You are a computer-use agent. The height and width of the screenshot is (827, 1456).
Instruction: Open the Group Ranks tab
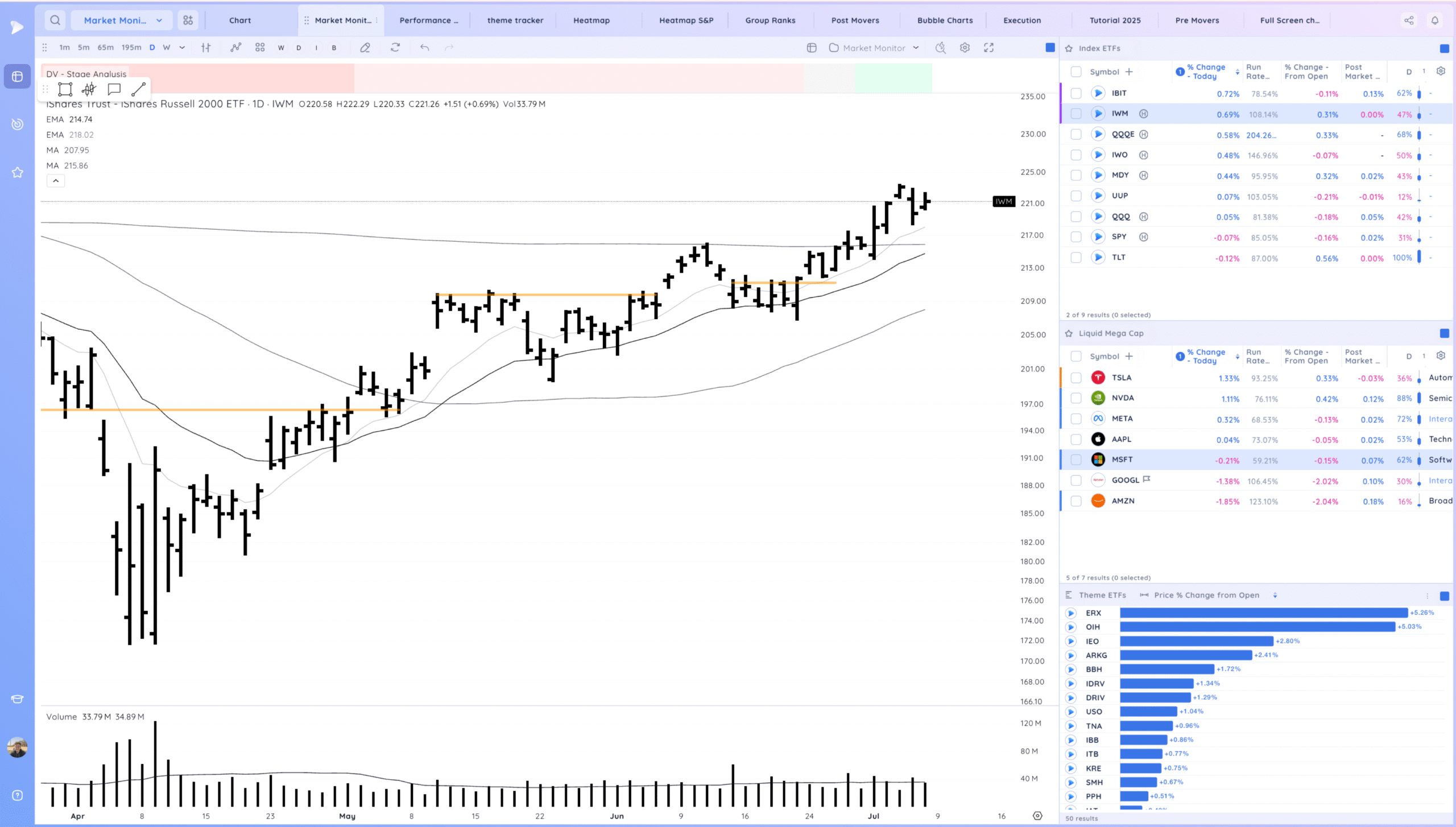770,20
